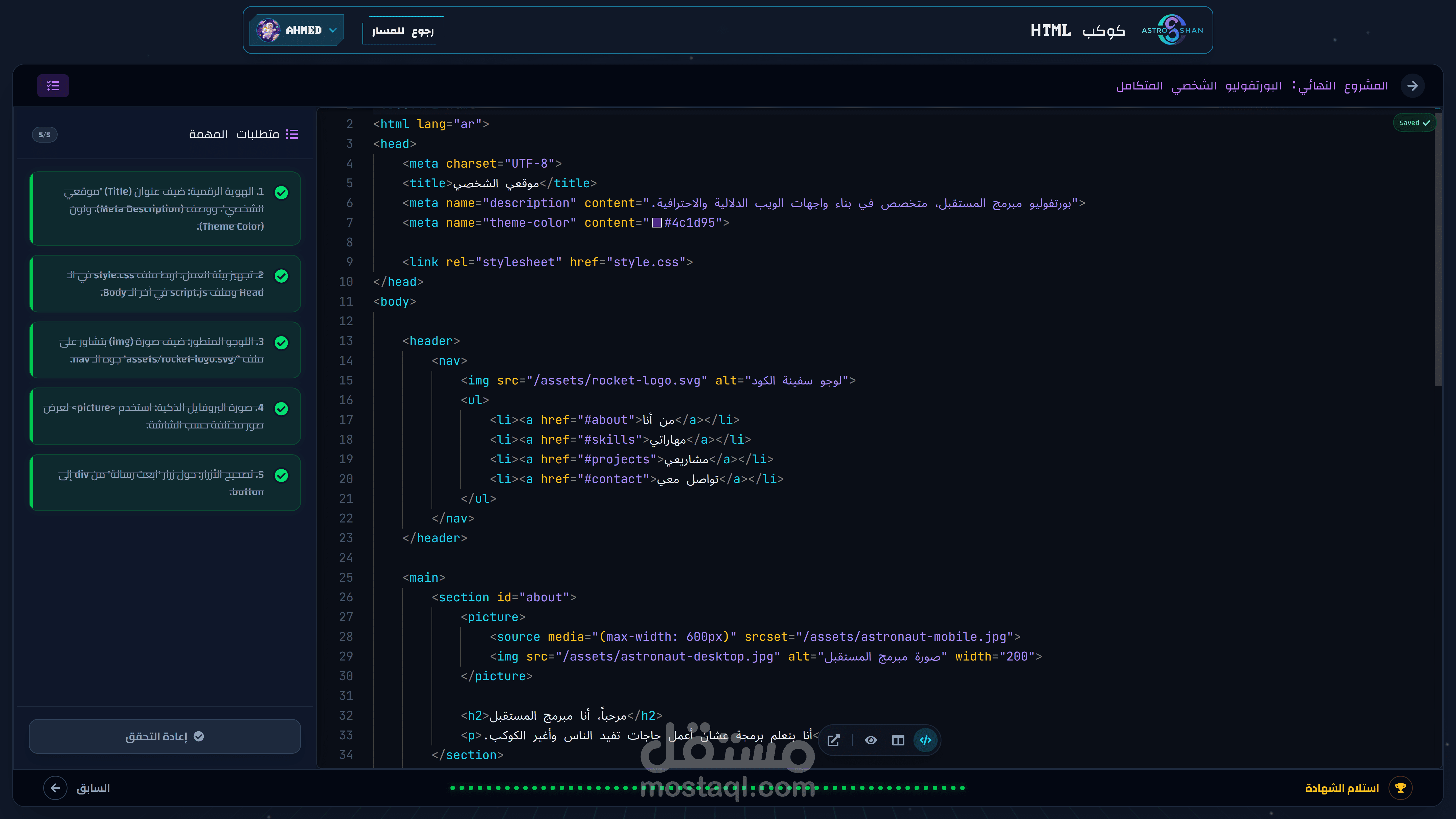Click the purple task list toggle icon

coord(53,85)
